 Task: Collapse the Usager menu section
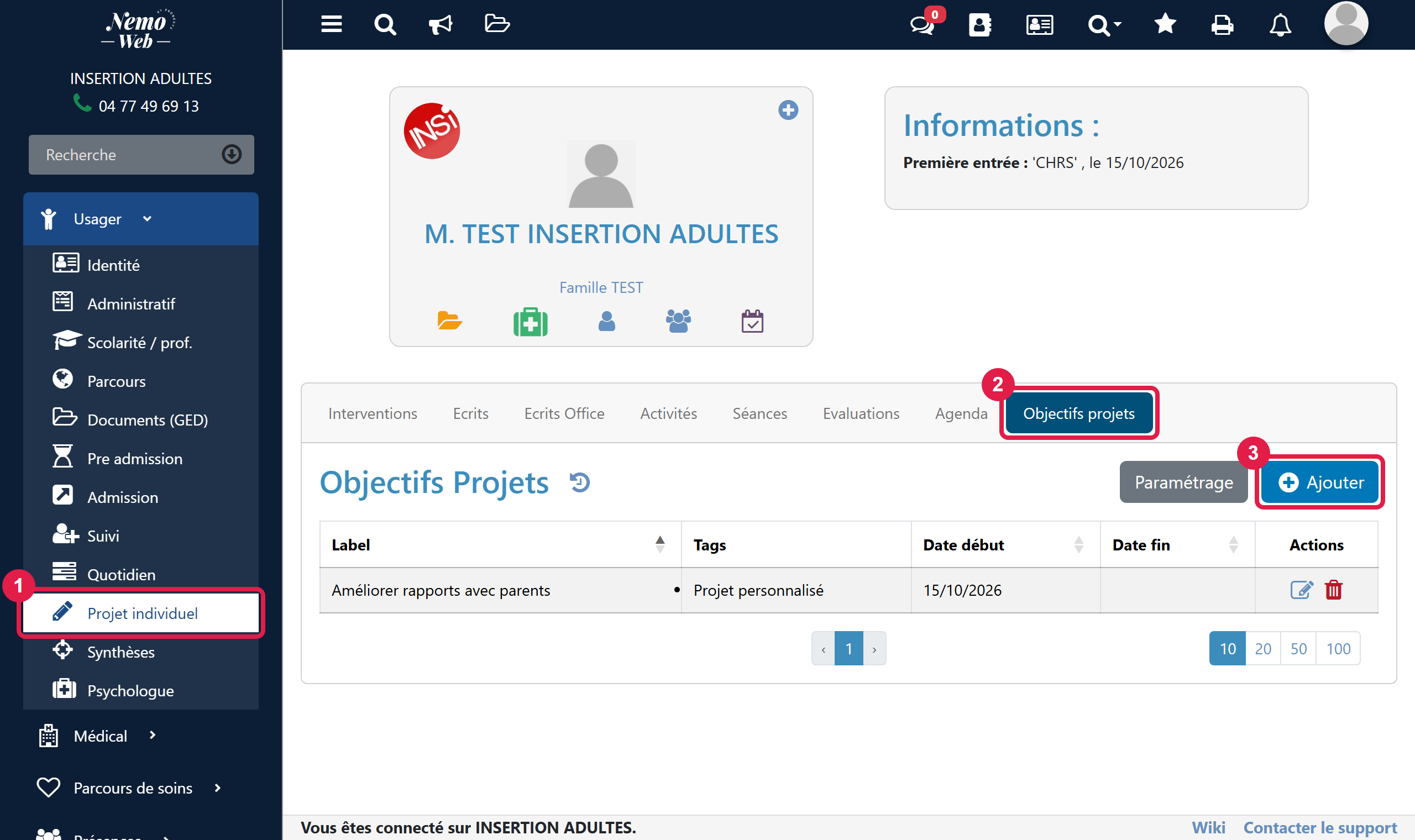pyautogui.click(x=141, y=219)
